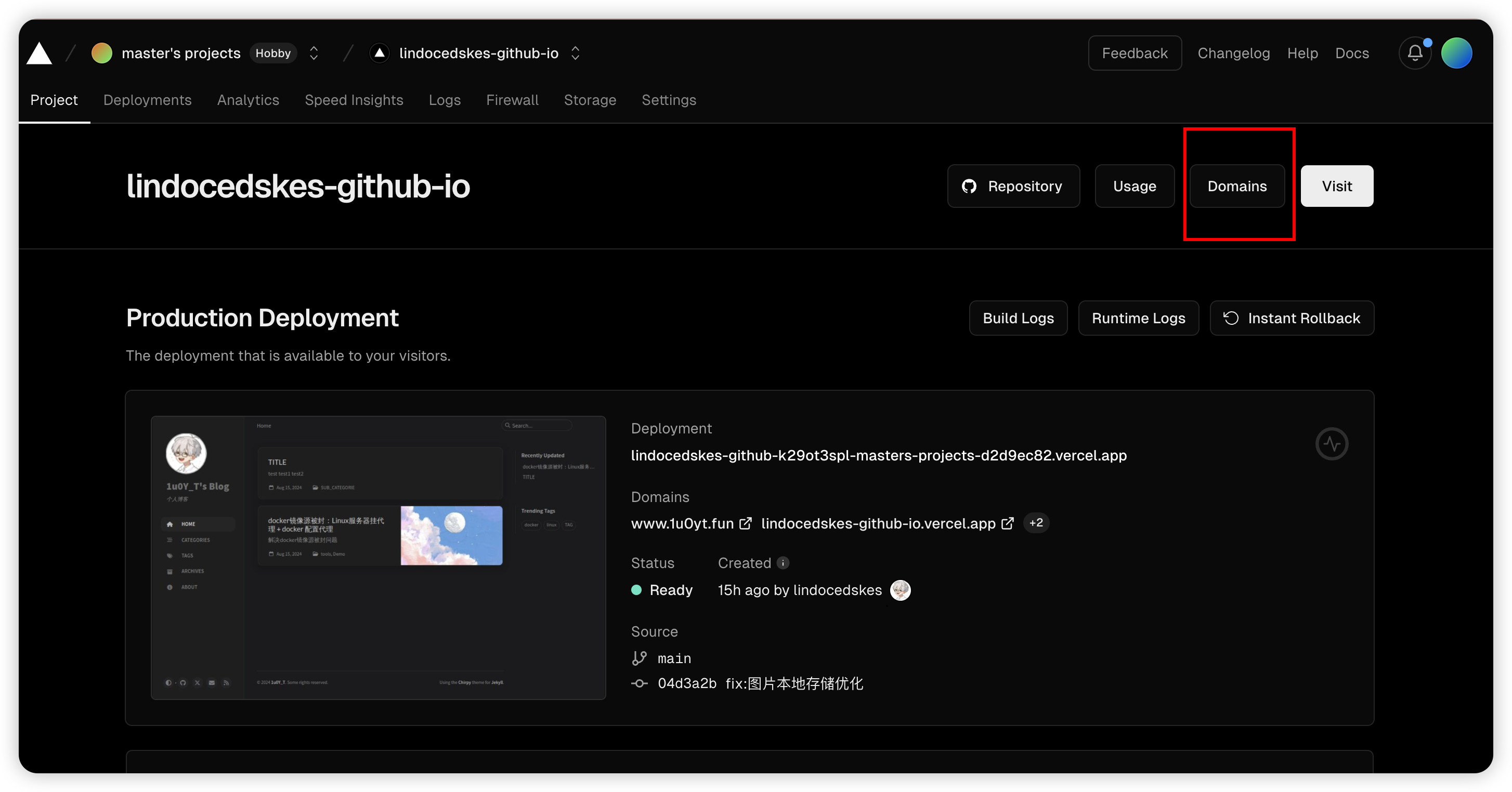Click the Domains button
This screenshot has height=792, width=1512.
(1237, 186)
